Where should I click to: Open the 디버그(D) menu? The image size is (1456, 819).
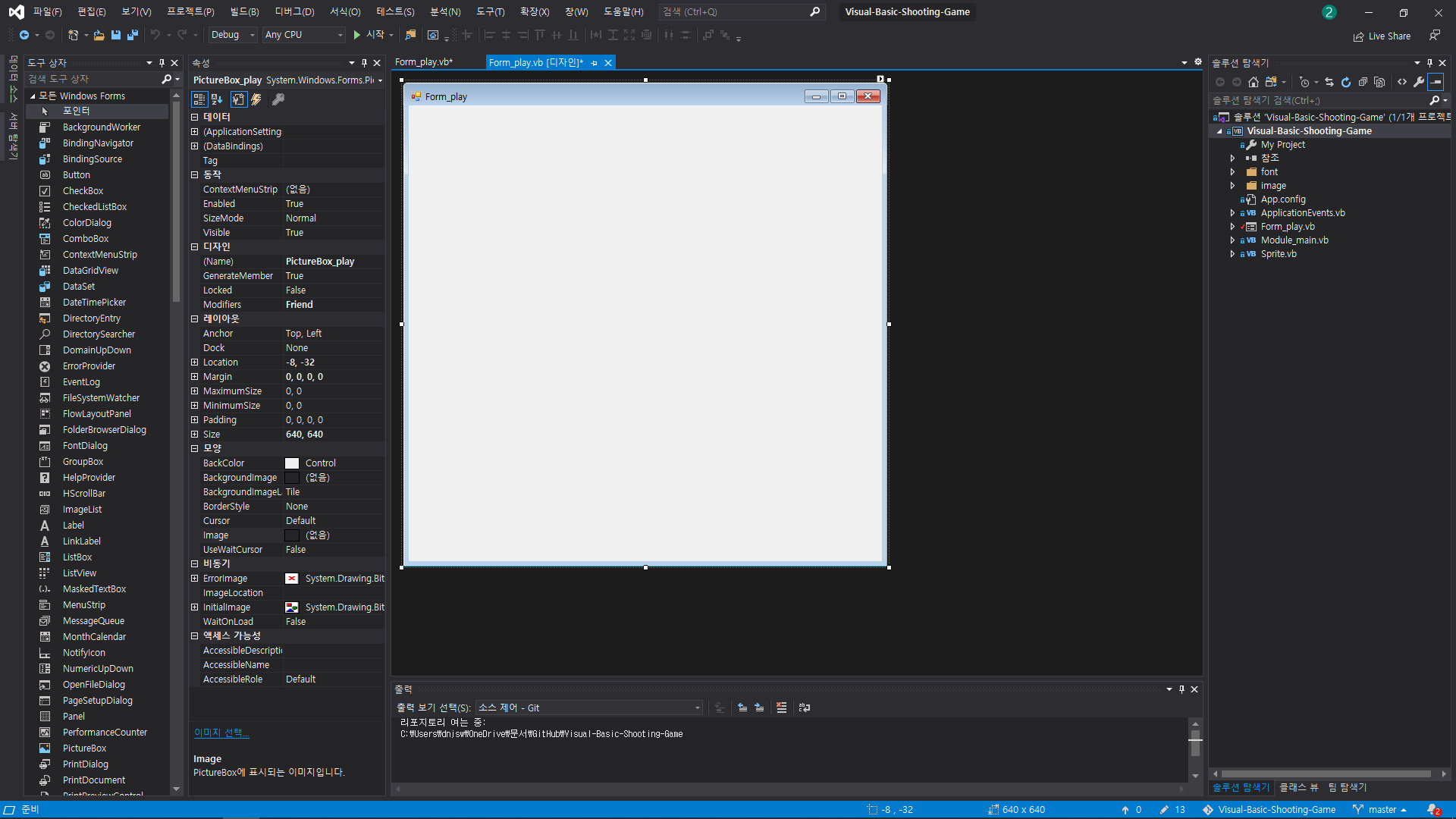coord(294,11)
